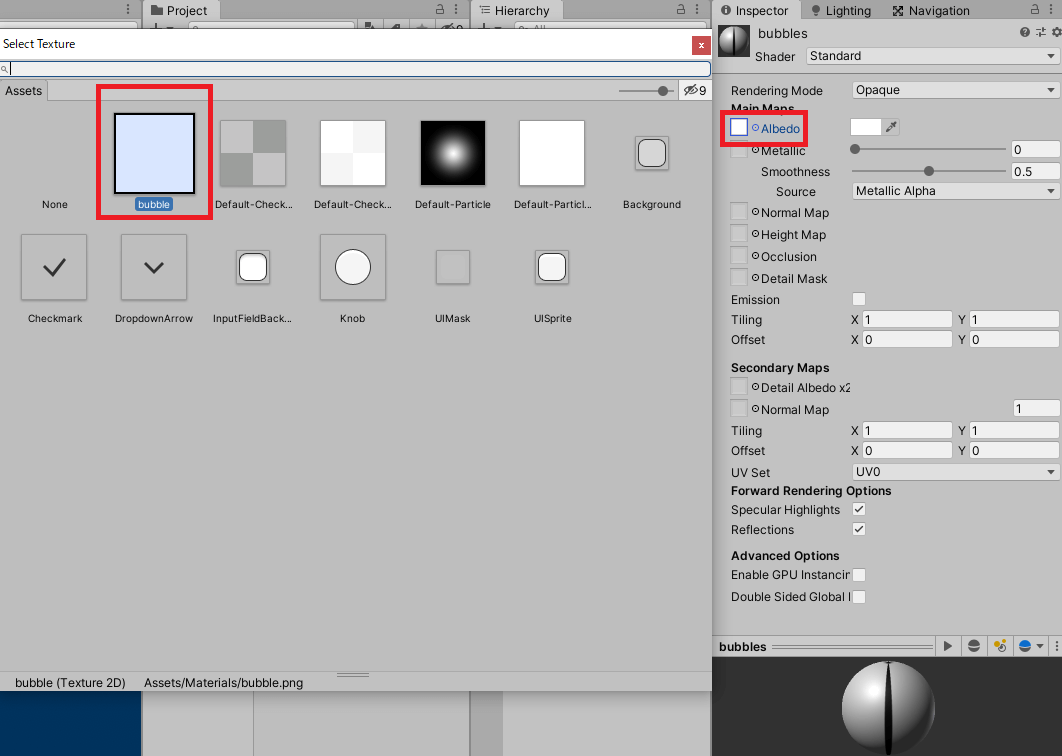Open Inspector panel options menu
This screenshot has width=1062, height=756.
(x=1051, y=9)
